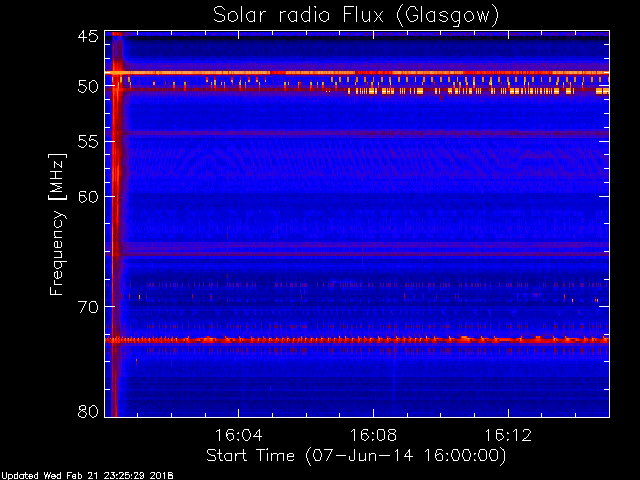Click the 45 MHz frequency tick label

coord(87,38)
